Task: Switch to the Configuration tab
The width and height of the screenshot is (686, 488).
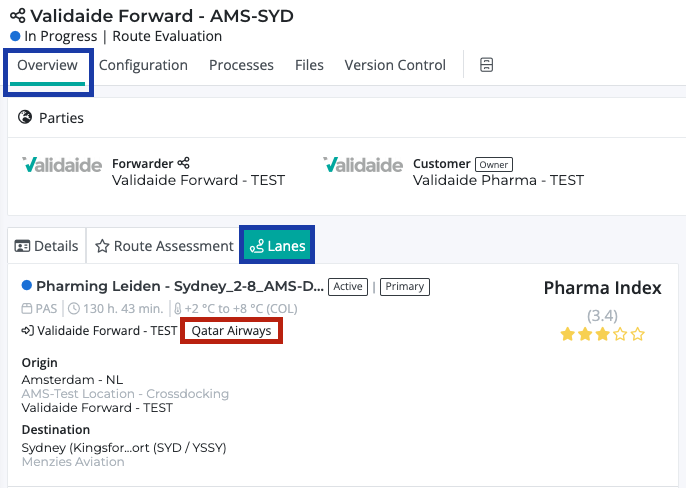Action: (143, 65)
